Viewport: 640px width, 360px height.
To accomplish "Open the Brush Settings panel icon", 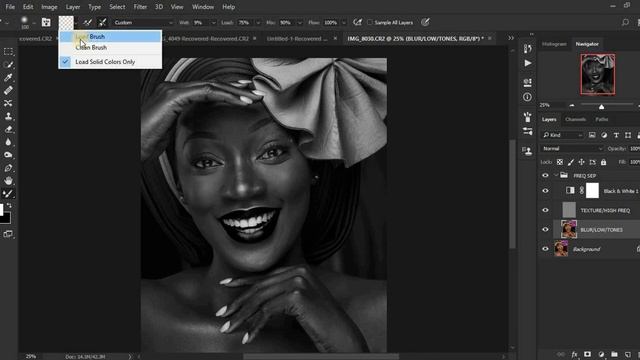I will click(46, 22).
